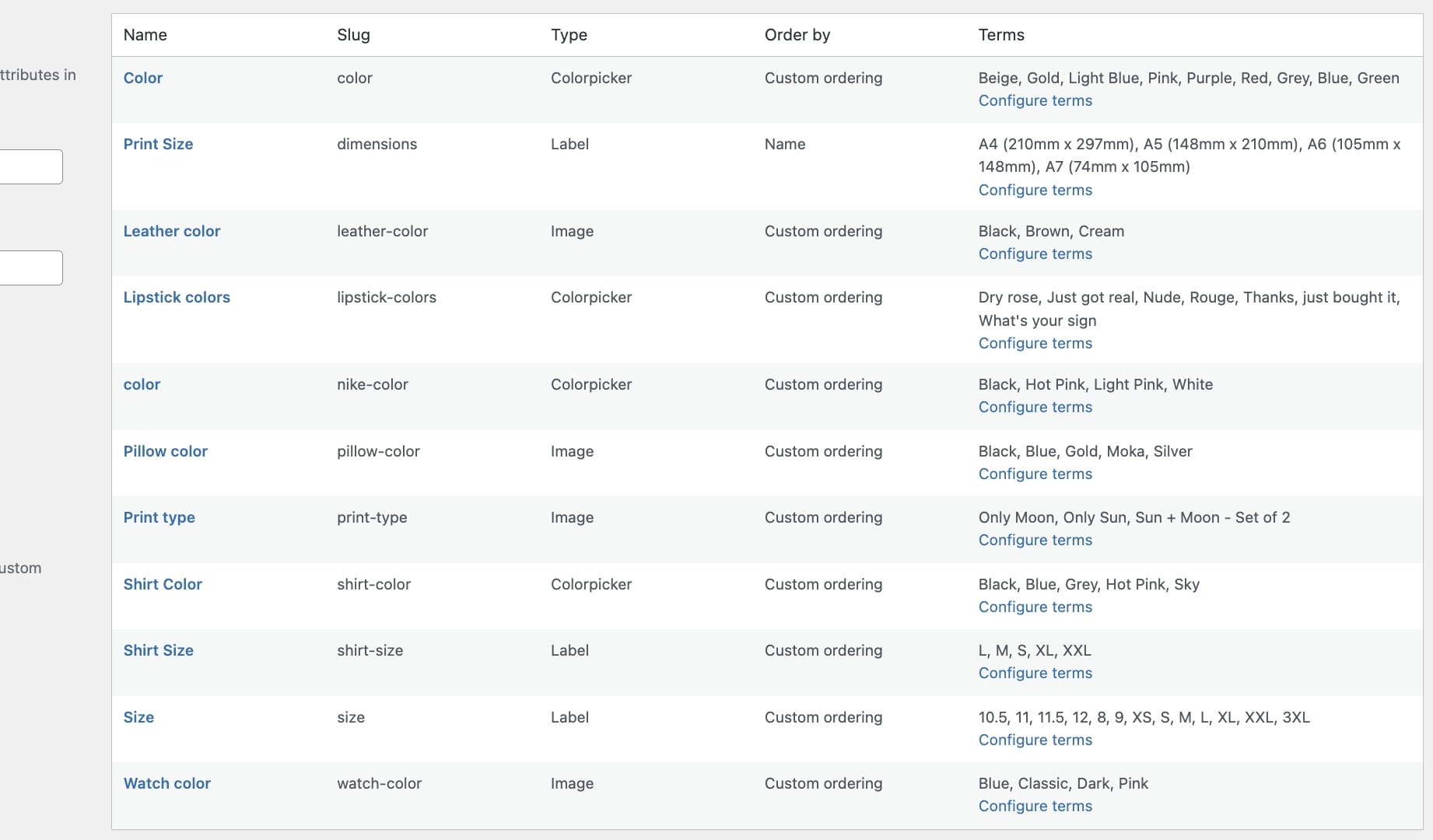Click the terms 'Black, Brown, Cream'

1051,231
